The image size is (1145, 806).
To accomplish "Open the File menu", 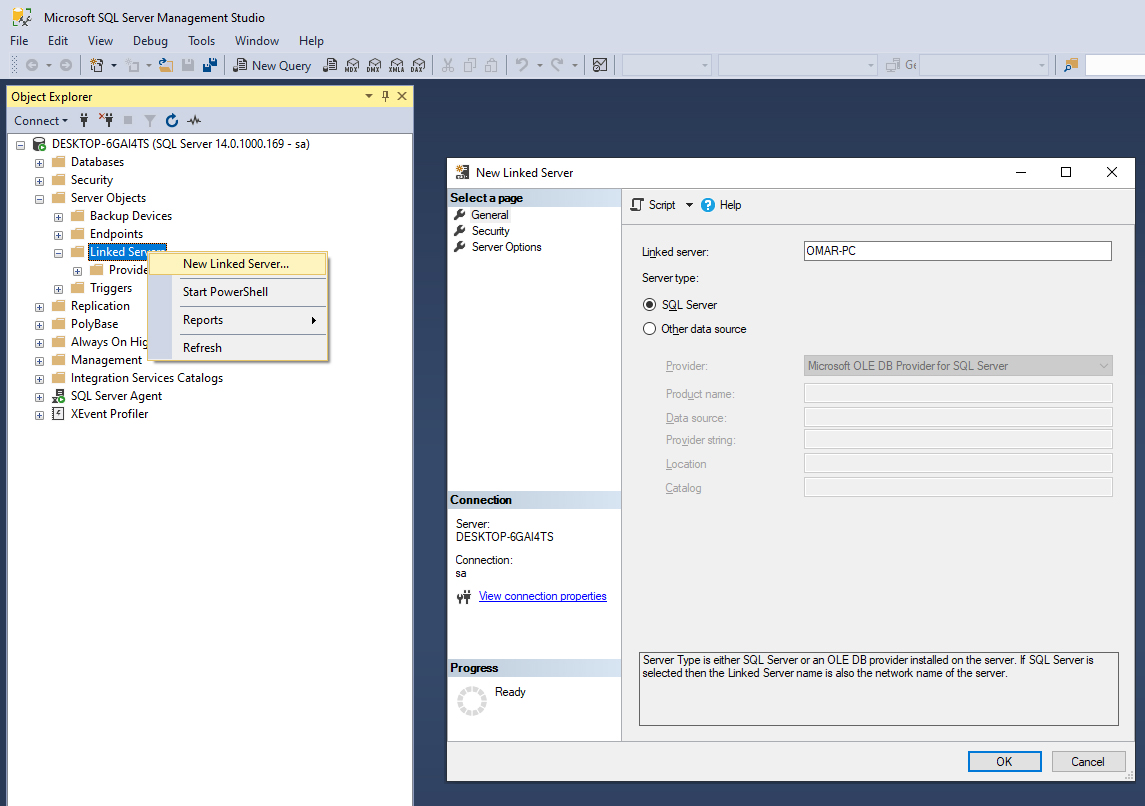I will pos(19,41).
